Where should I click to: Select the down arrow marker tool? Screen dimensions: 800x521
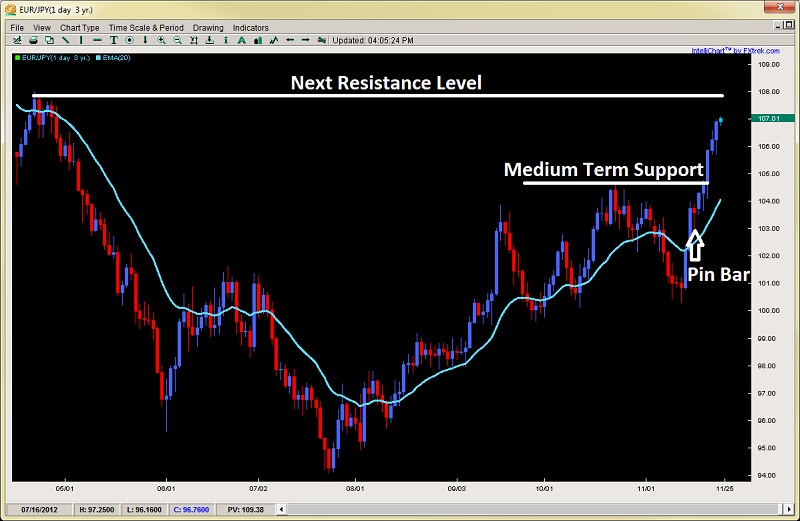click(145, 40)
